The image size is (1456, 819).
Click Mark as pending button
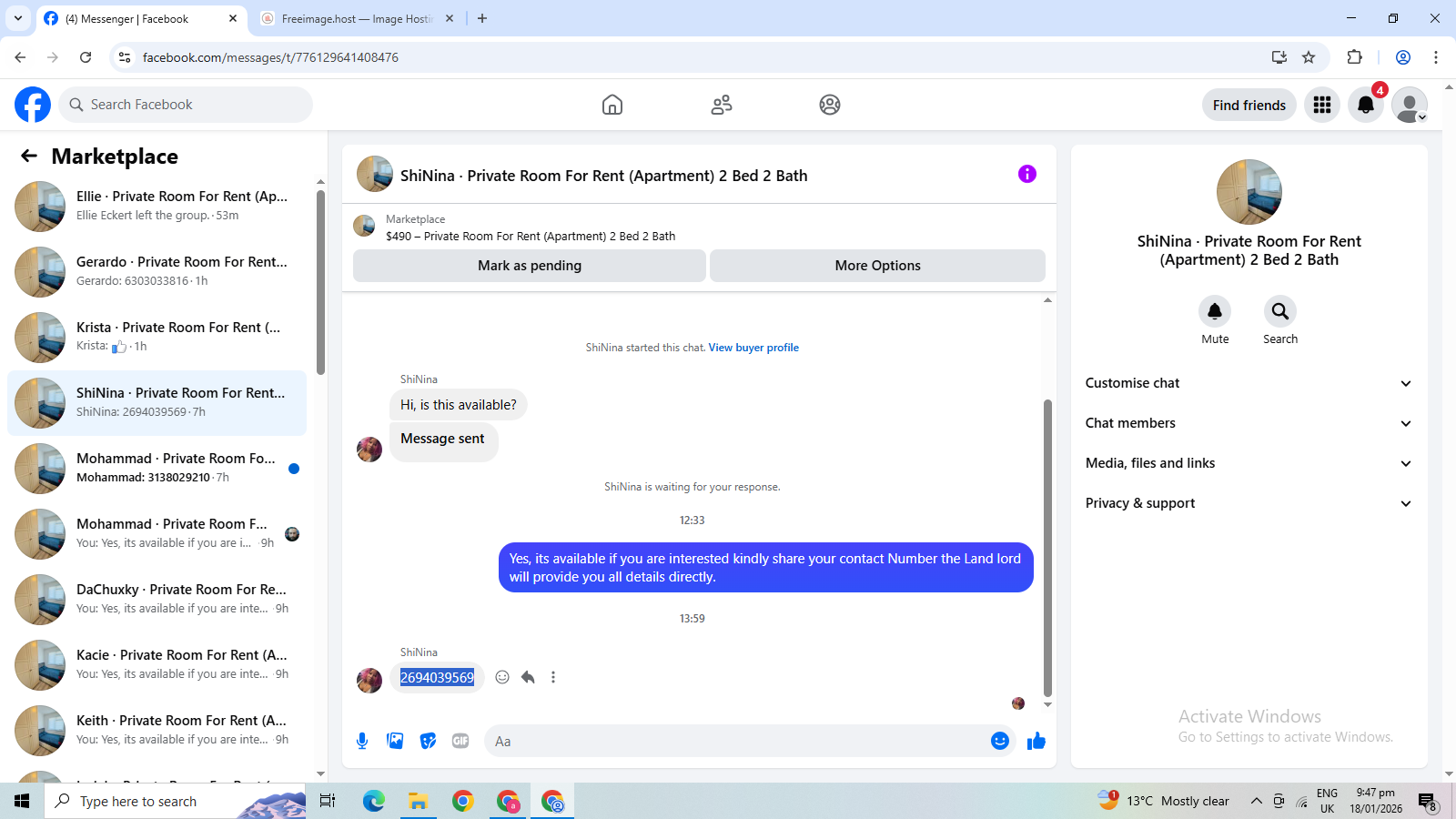[x=530, y=266]
